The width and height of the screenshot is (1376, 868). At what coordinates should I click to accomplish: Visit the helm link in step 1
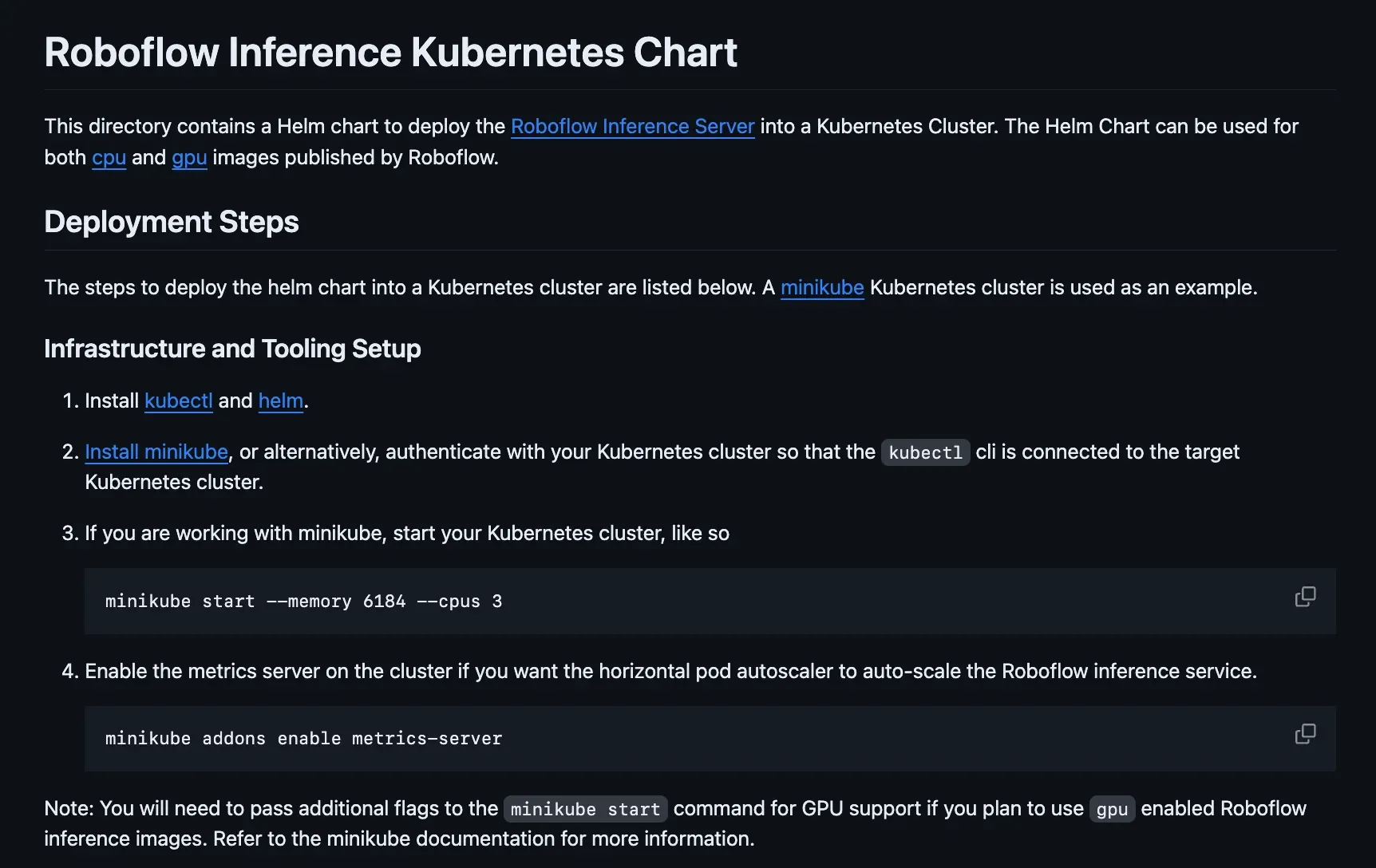[280, 400]
